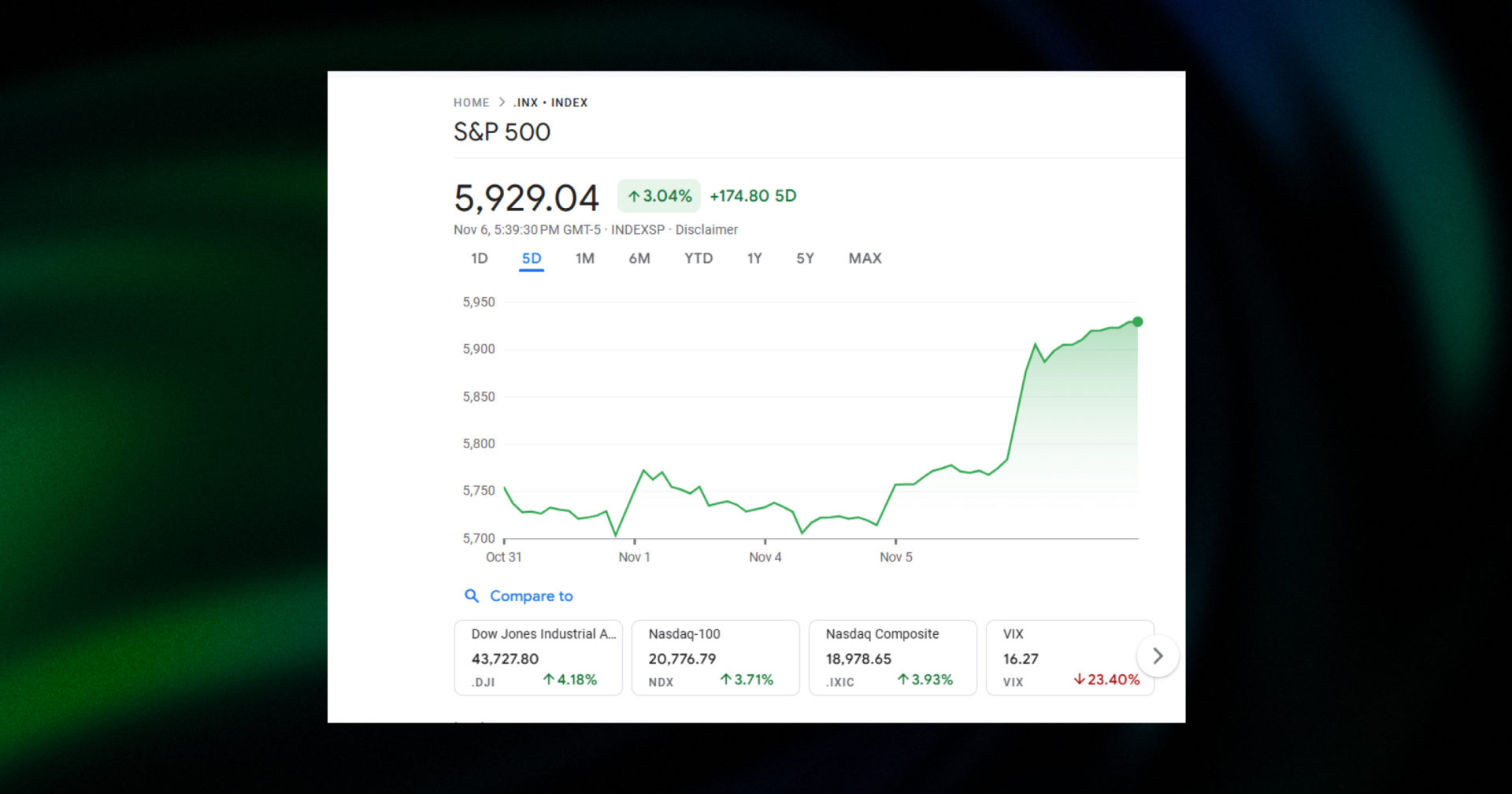1512x794 pixels.
Task: Select the MAX time range tab
Action: [x=865, y=258]
